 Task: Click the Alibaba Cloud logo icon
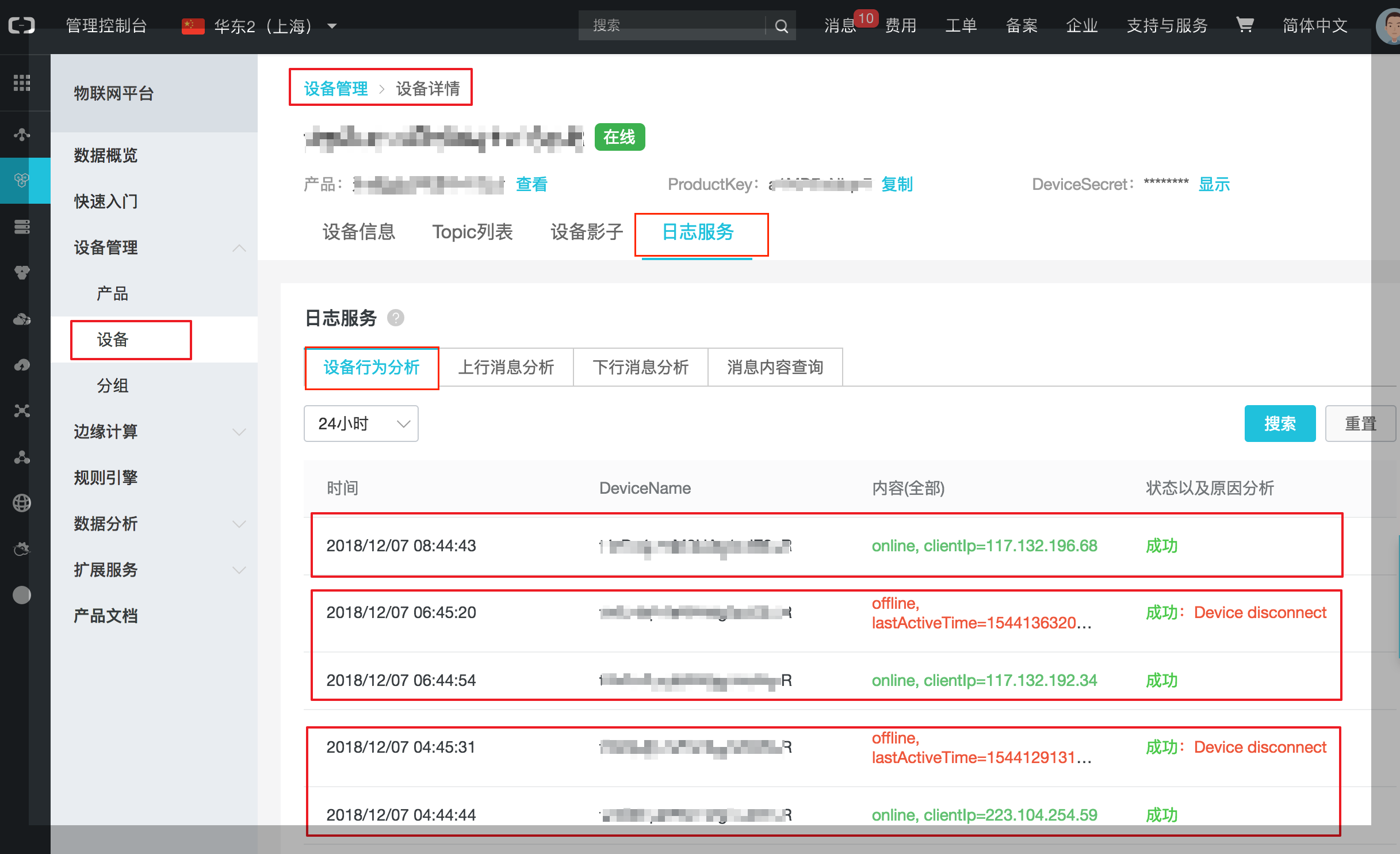coord(22,25)
